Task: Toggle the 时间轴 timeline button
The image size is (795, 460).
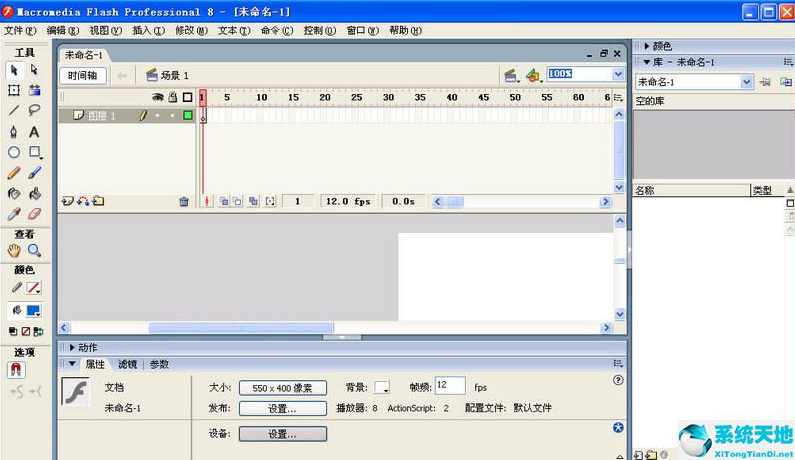Action: (83, 76)
